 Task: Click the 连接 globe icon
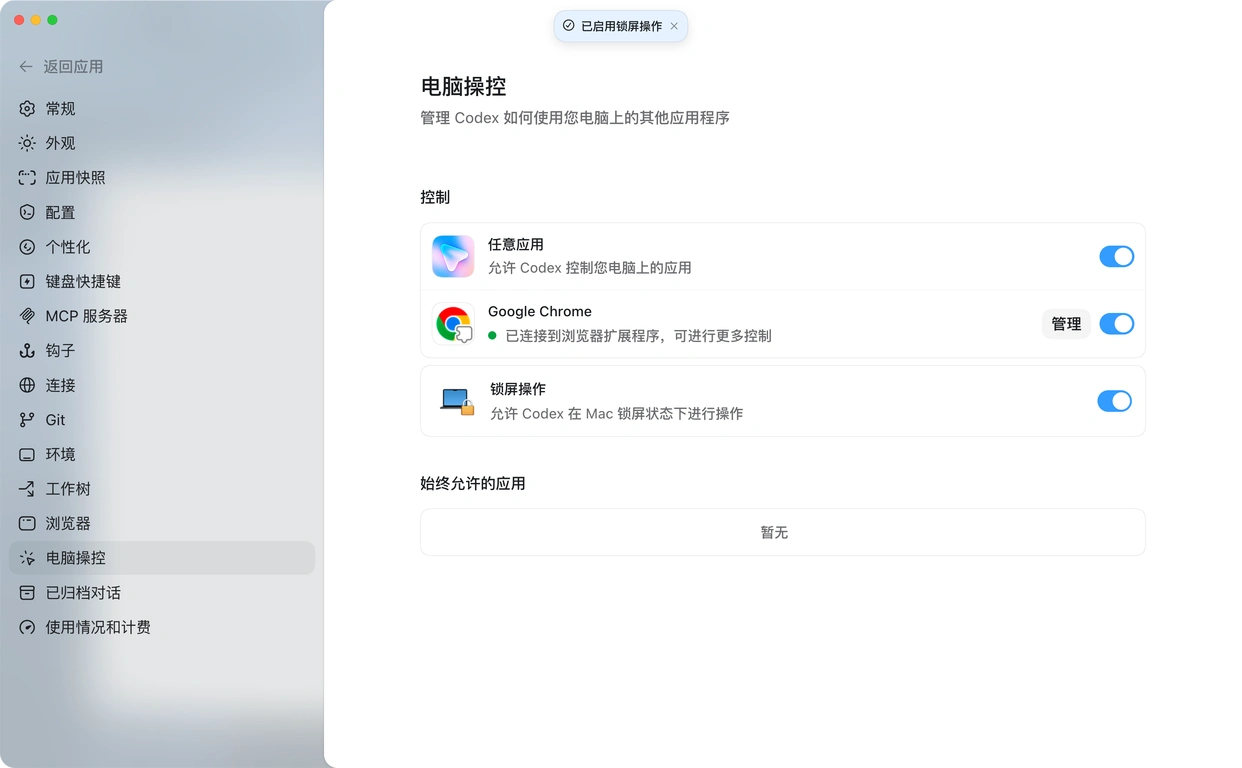point(27,385)
